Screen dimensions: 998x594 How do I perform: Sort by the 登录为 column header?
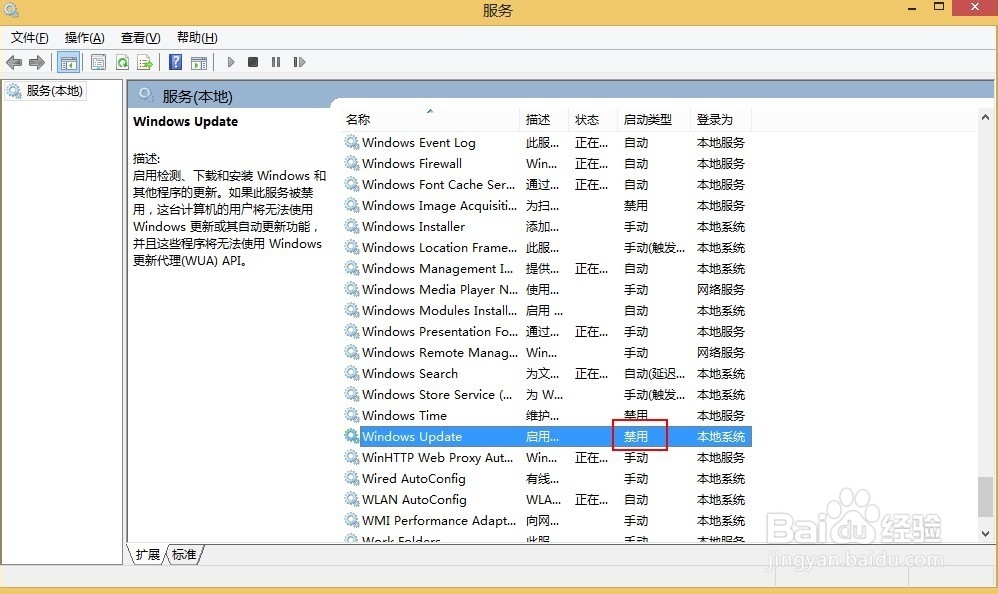point(722,120)
